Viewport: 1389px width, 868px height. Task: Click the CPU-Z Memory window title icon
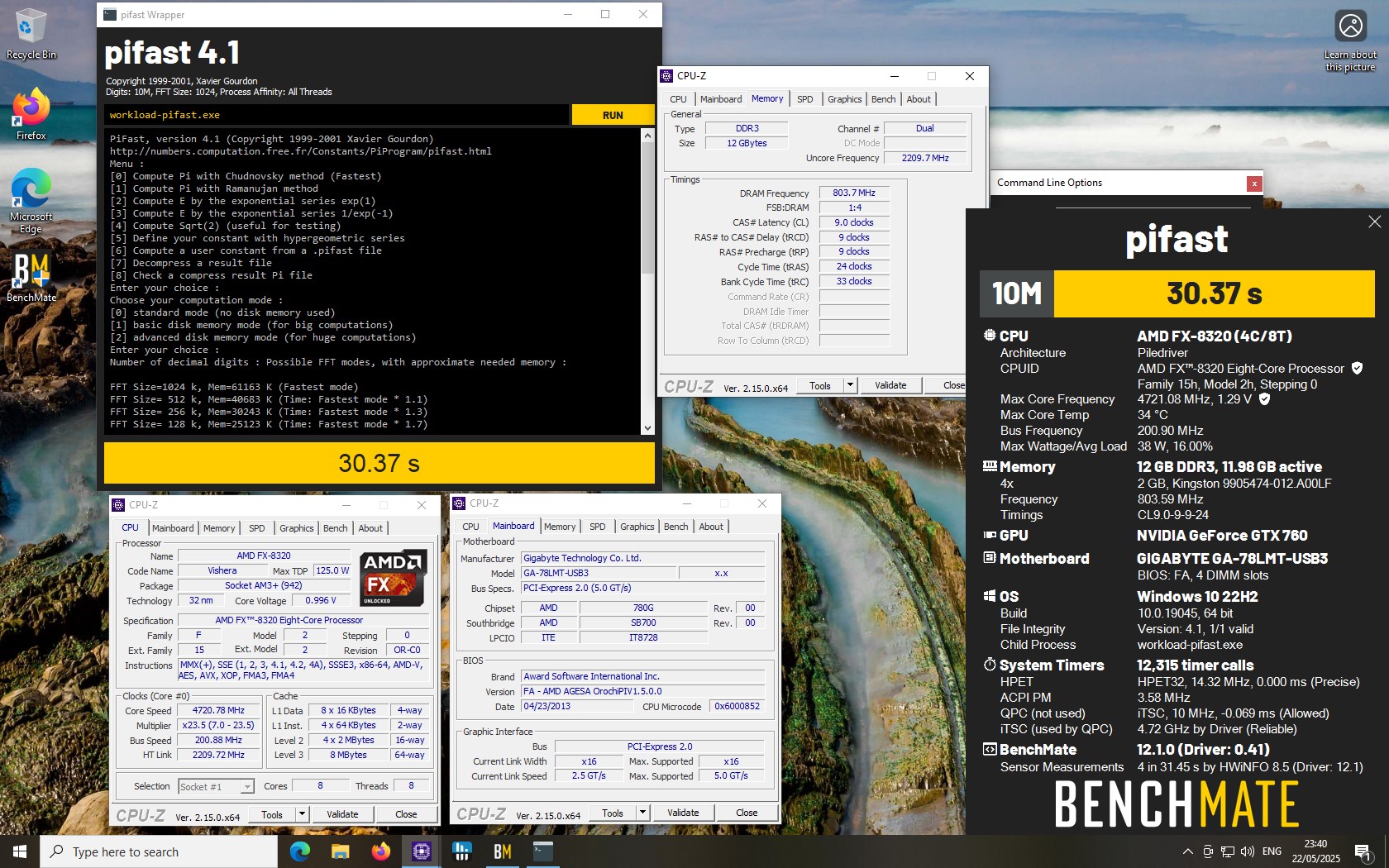(x=666, y=76)
